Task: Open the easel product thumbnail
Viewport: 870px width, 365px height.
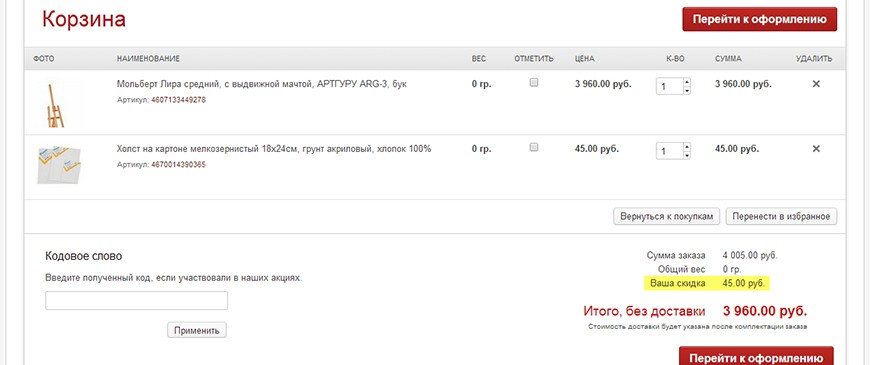Action: (55, 106)
